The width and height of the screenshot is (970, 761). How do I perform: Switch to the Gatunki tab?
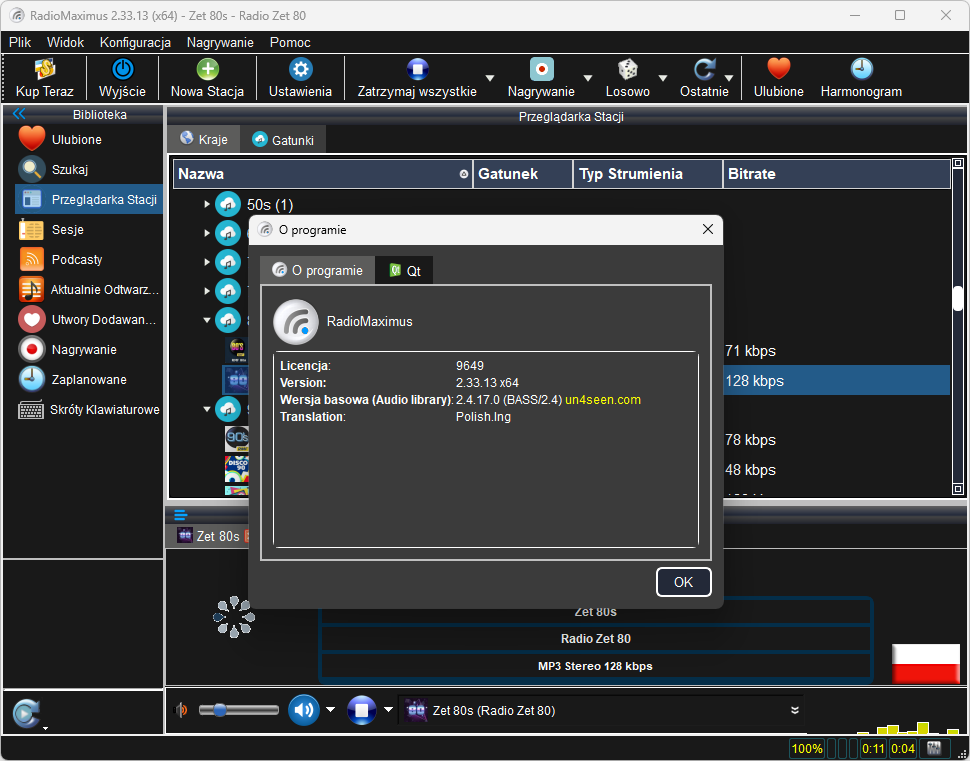(x=283, y=140)
